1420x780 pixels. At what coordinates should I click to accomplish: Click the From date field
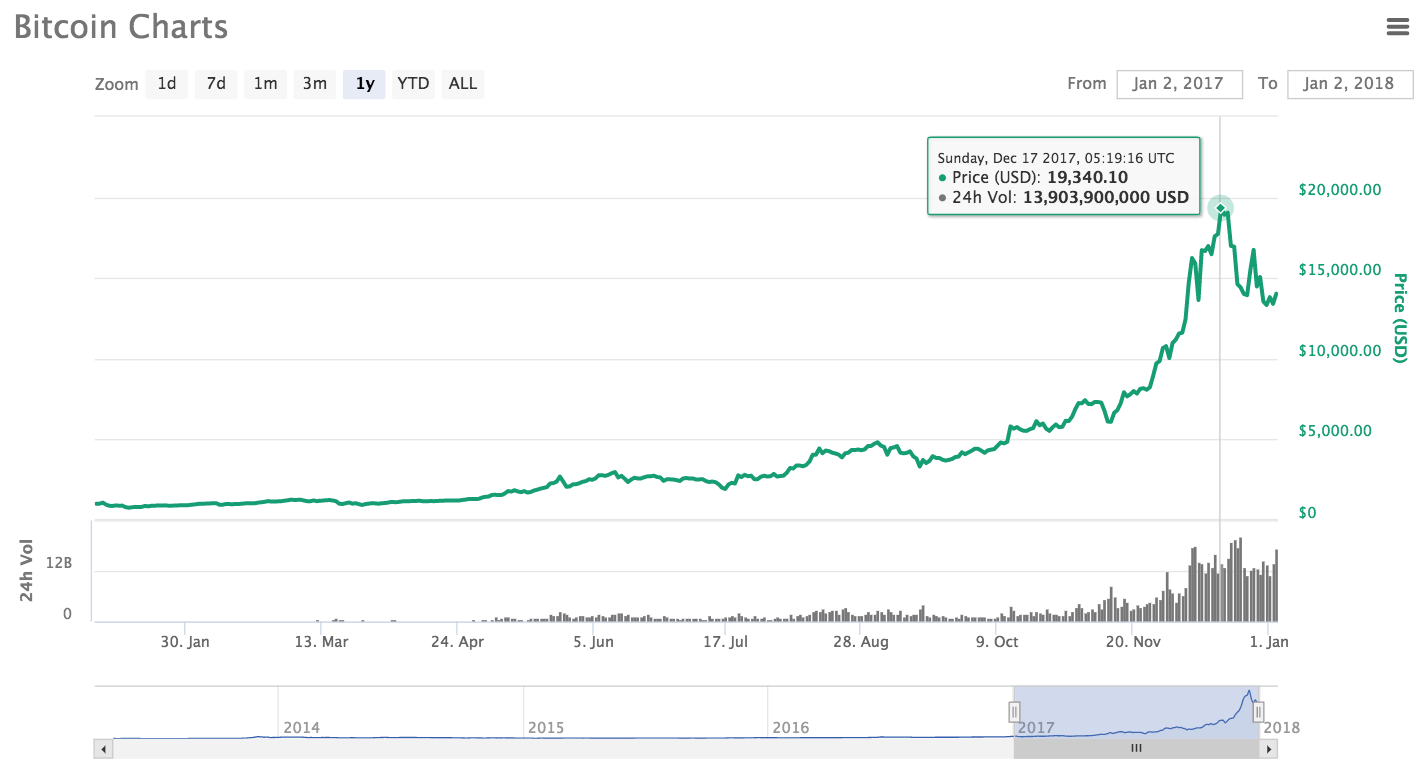[x=1179, y=84]
